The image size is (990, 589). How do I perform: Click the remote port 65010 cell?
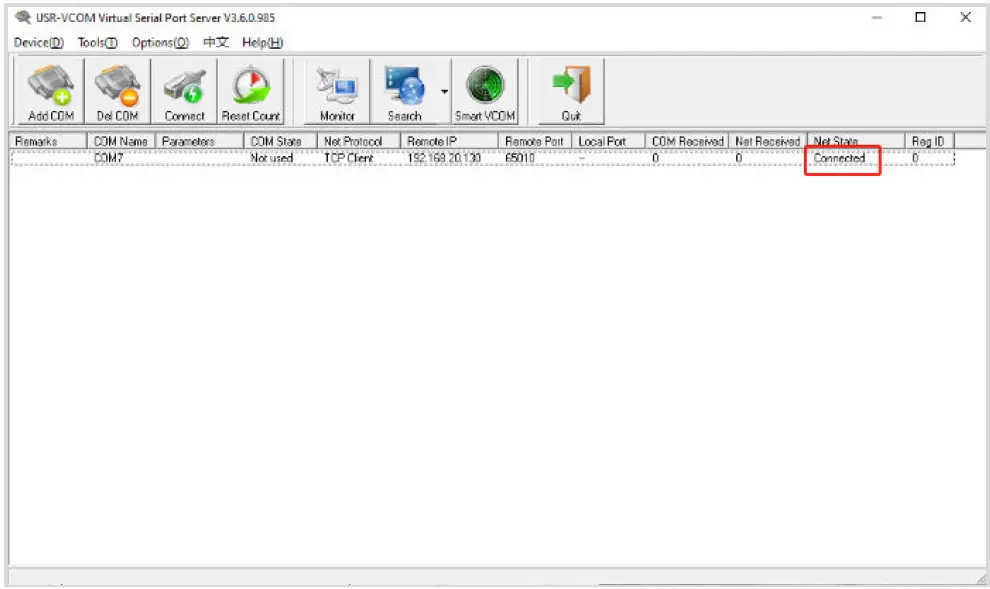(520, 158)
